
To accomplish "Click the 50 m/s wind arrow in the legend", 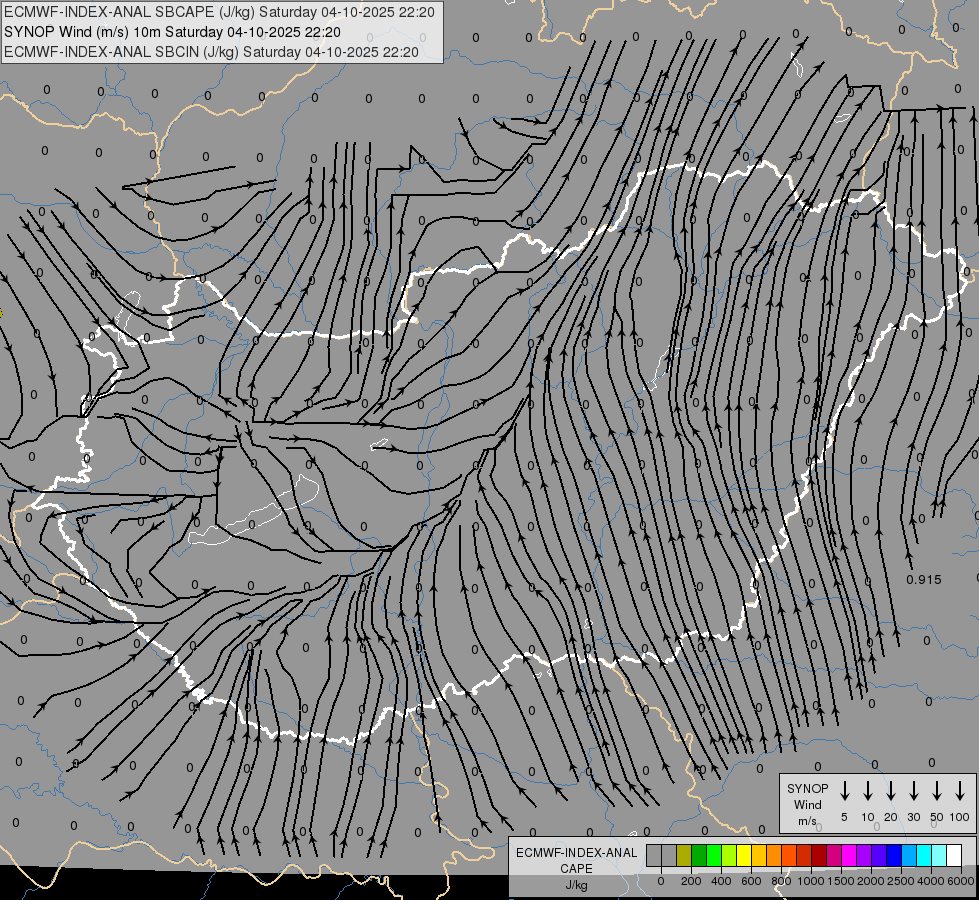I will pyautogui.click(x=937, y=790).
